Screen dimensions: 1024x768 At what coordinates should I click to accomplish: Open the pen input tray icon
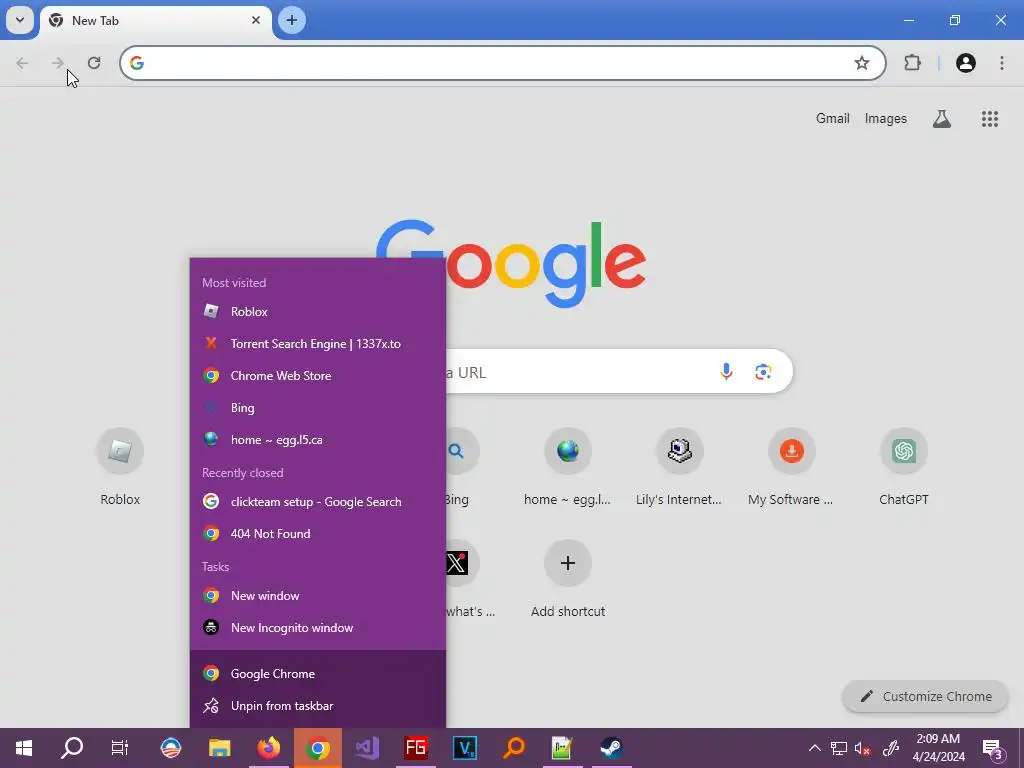click(x=891, y=748)
